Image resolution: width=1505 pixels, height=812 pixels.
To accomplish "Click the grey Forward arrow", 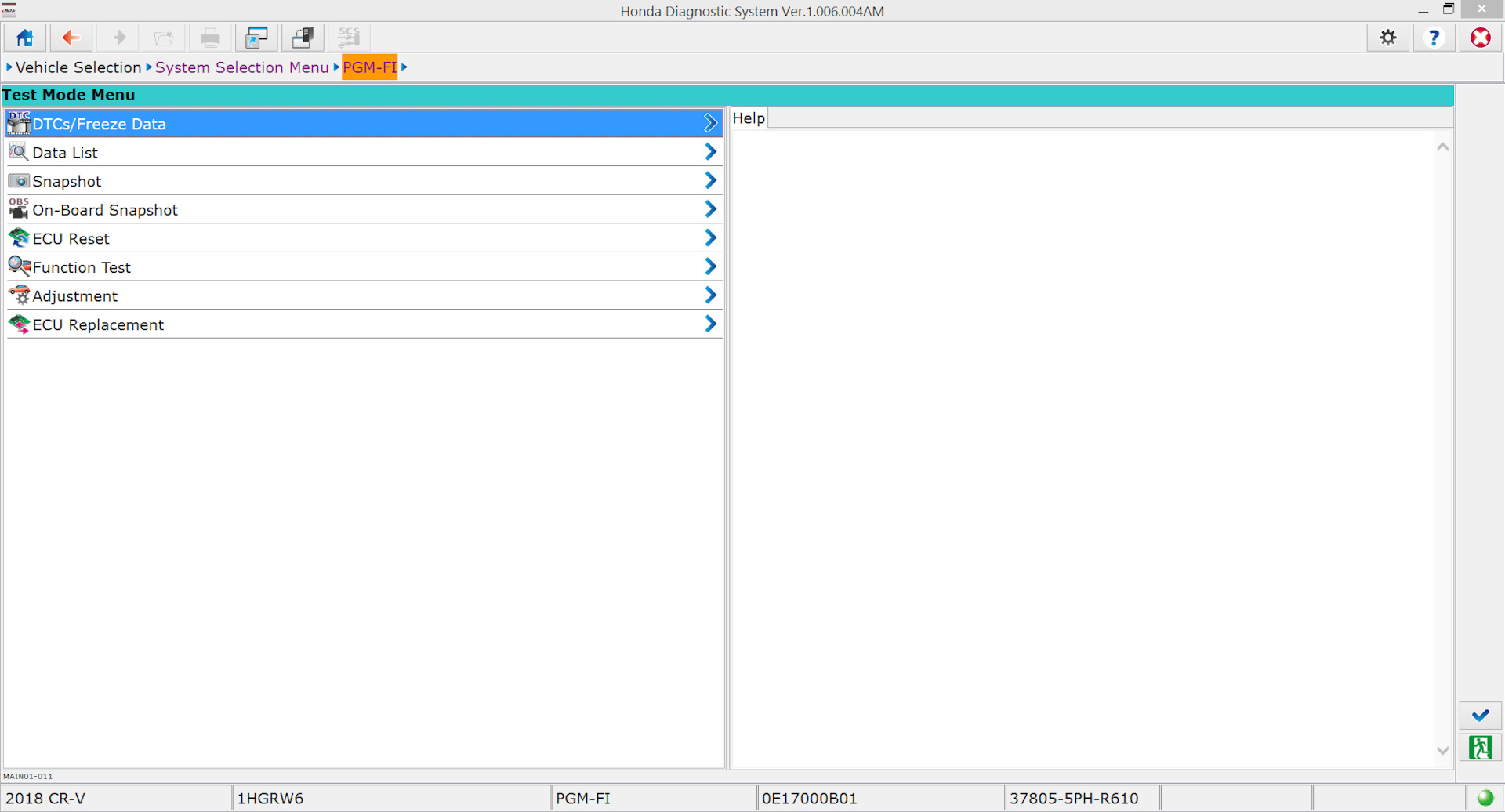I will (x=118, y=38).
